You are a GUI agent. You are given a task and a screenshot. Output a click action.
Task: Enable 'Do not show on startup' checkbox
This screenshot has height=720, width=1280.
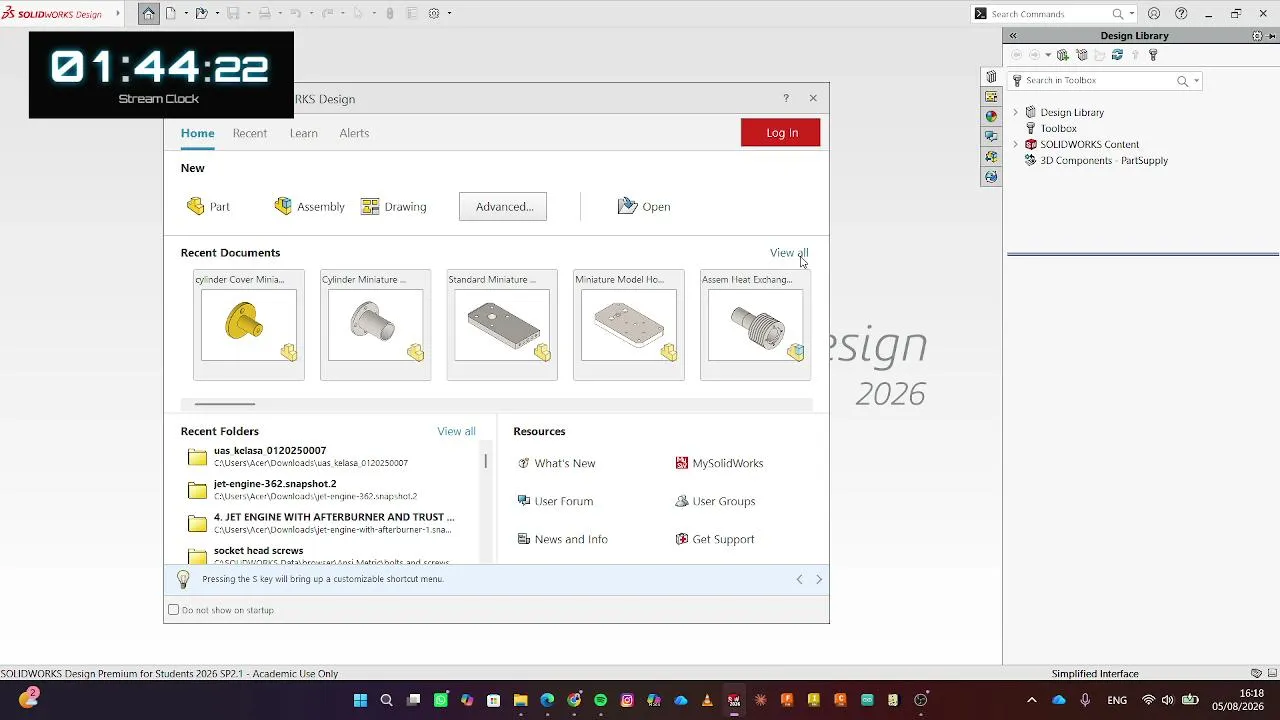click(174, 610)
